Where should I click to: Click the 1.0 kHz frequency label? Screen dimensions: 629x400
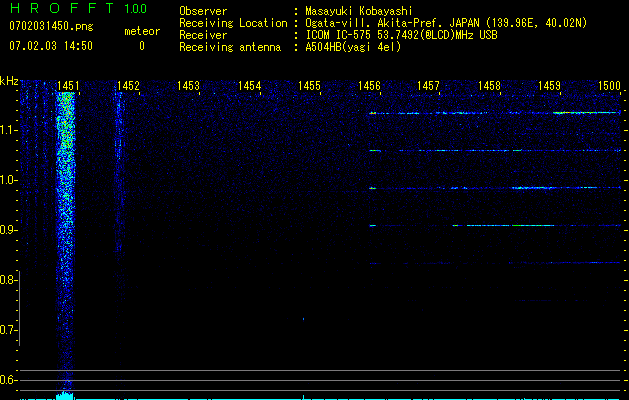pyautogui.click(x=8, y=180)
